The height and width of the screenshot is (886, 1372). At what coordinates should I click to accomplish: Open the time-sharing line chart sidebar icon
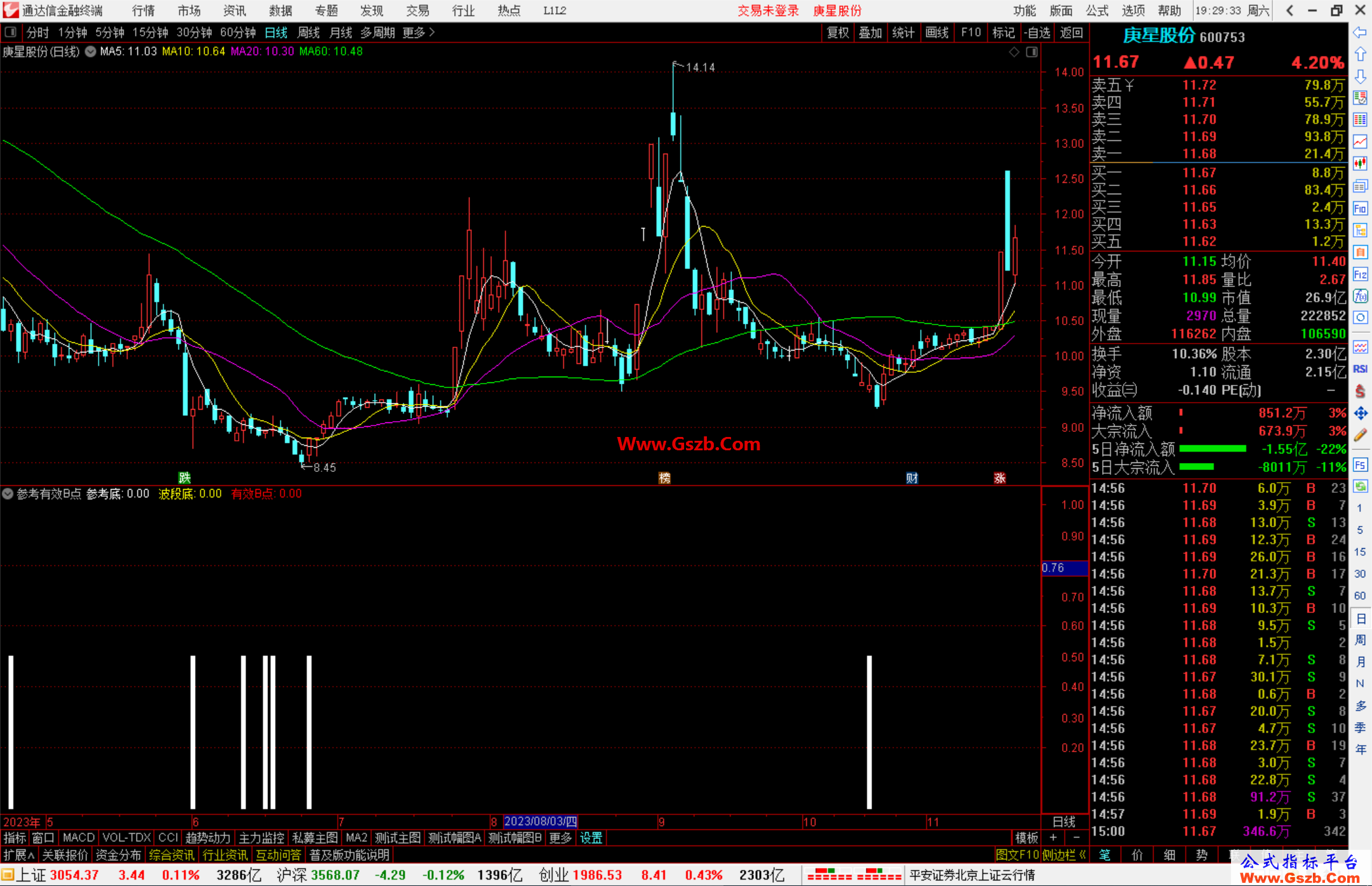(1360, 142)
